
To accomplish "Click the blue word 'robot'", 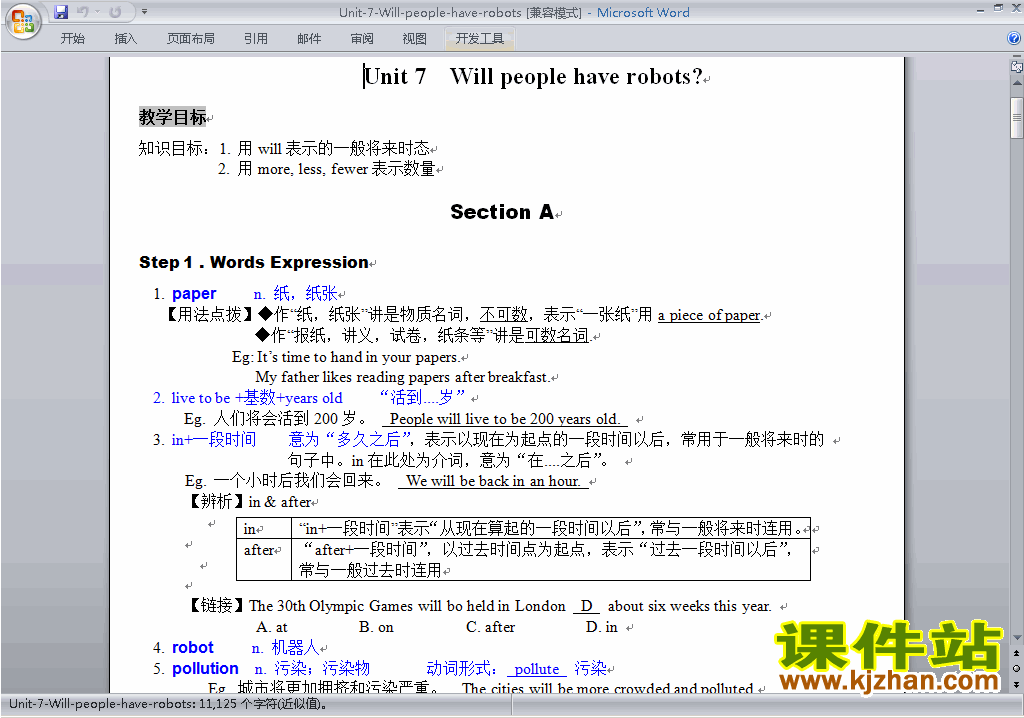I will tap(193, 647).
